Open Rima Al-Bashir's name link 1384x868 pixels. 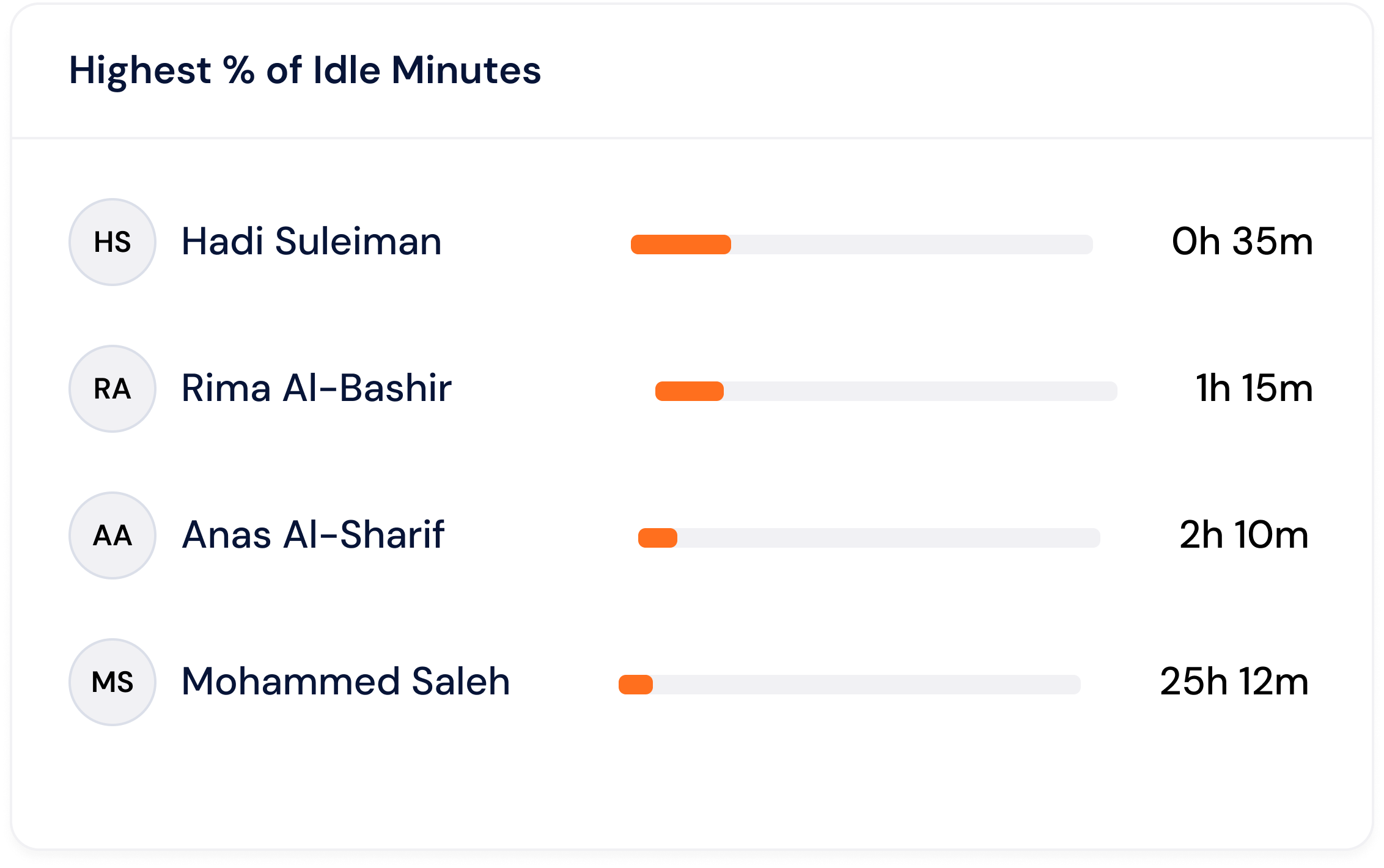pos(316,388)
